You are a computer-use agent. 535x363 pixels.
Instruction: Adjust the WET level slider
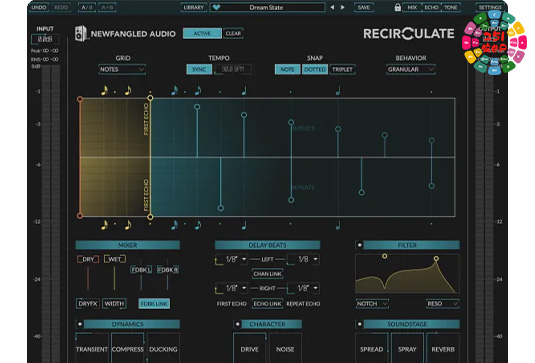click(x=114, y=279)
